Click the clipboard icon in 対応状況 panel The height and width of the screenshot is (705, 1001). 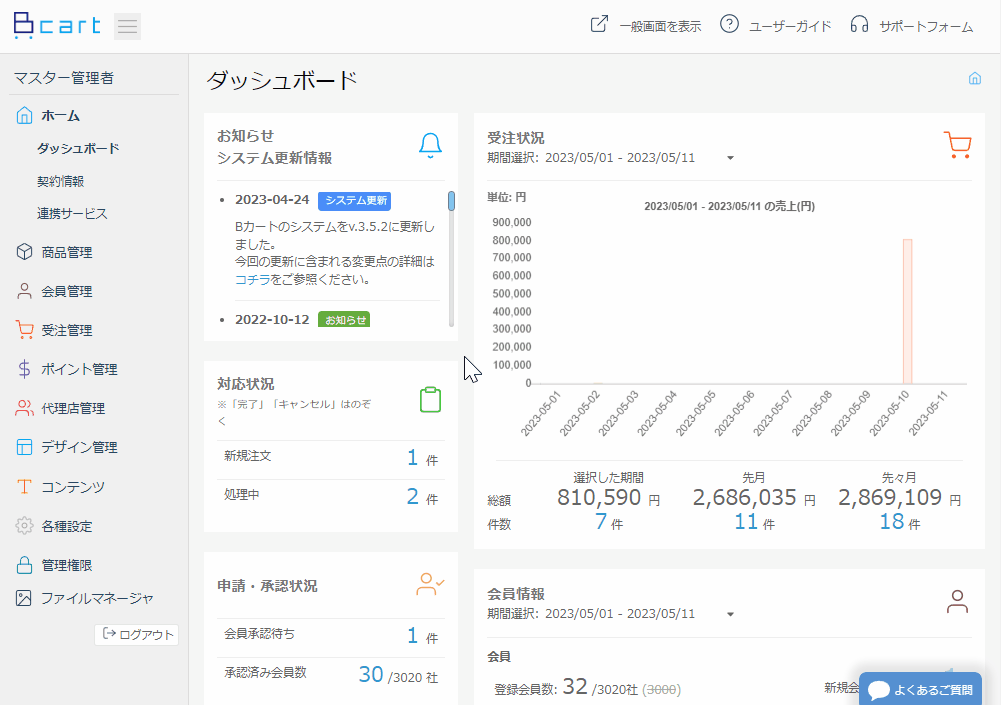point(430,400)
